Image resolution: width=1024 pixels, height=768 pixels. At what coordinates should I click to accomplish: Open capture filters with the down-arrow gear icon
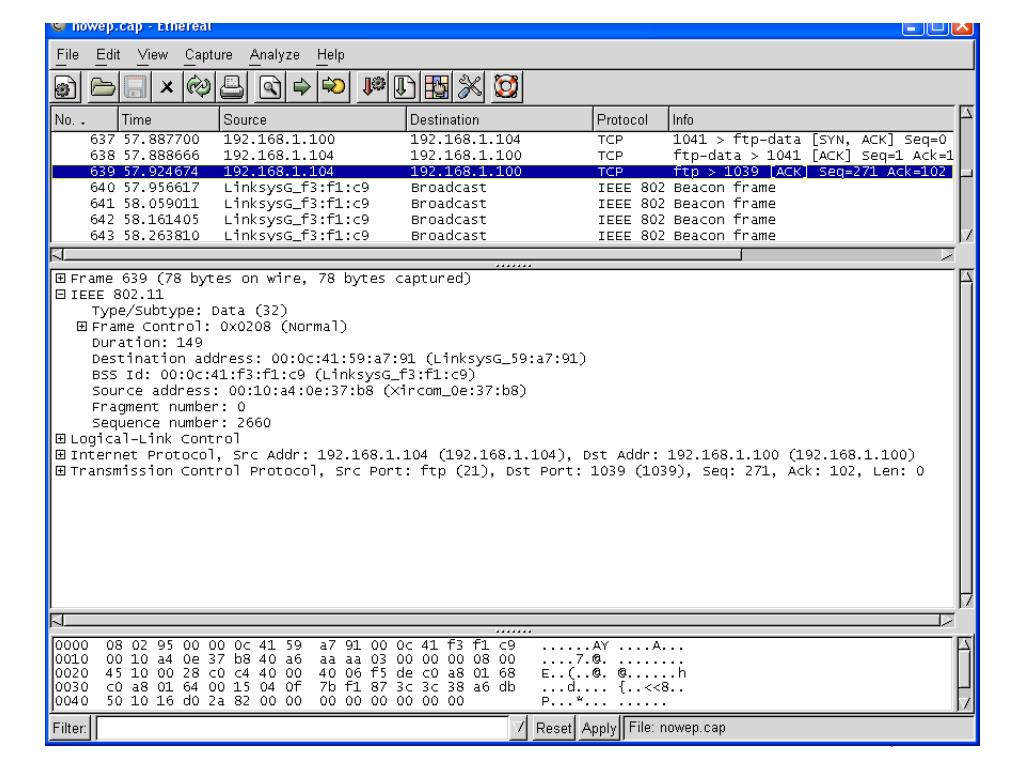pos(373,88)
